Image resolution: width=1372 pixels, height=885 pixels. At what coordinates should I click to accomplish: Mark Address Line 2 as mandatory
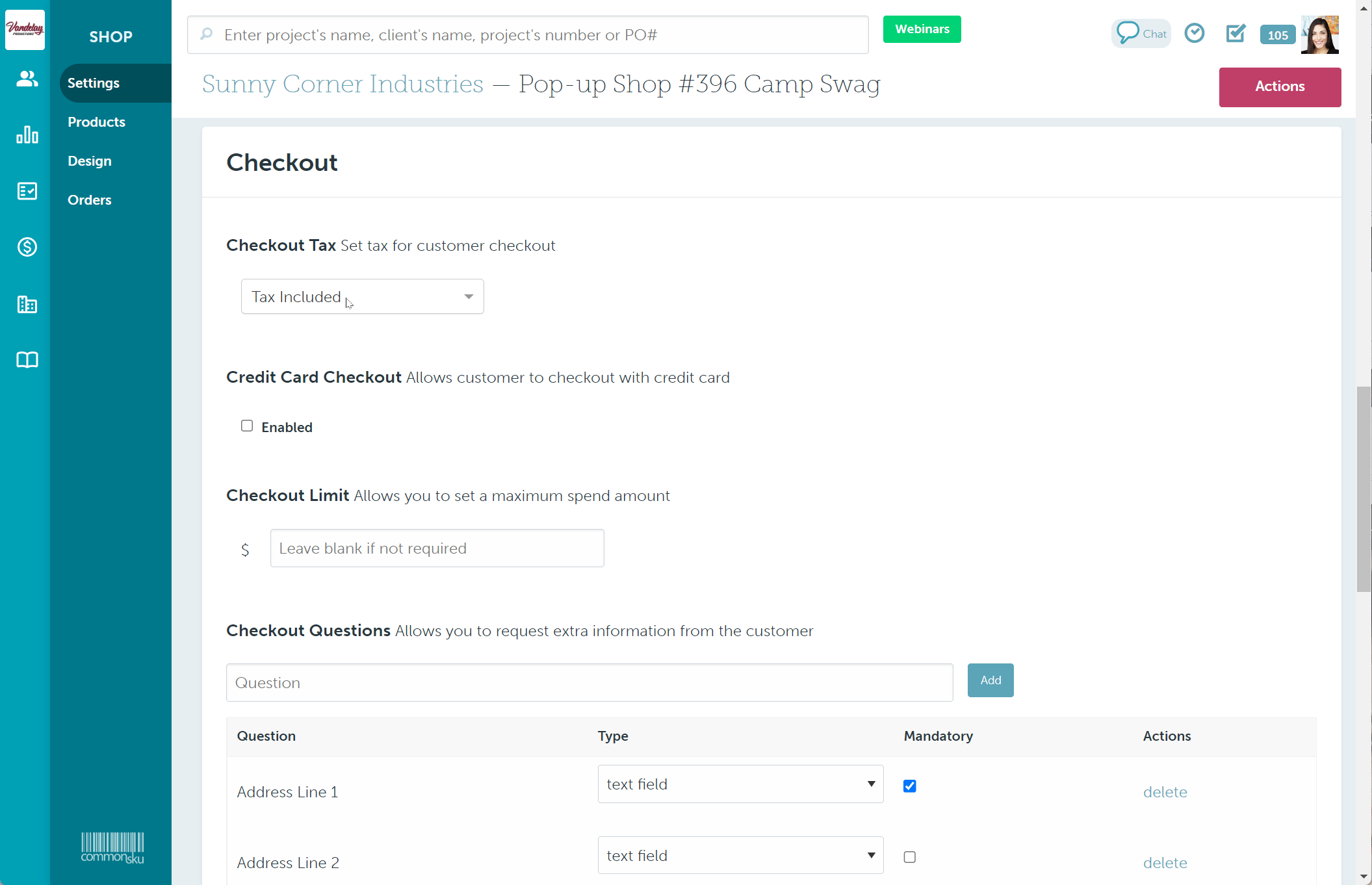point(909,857)
